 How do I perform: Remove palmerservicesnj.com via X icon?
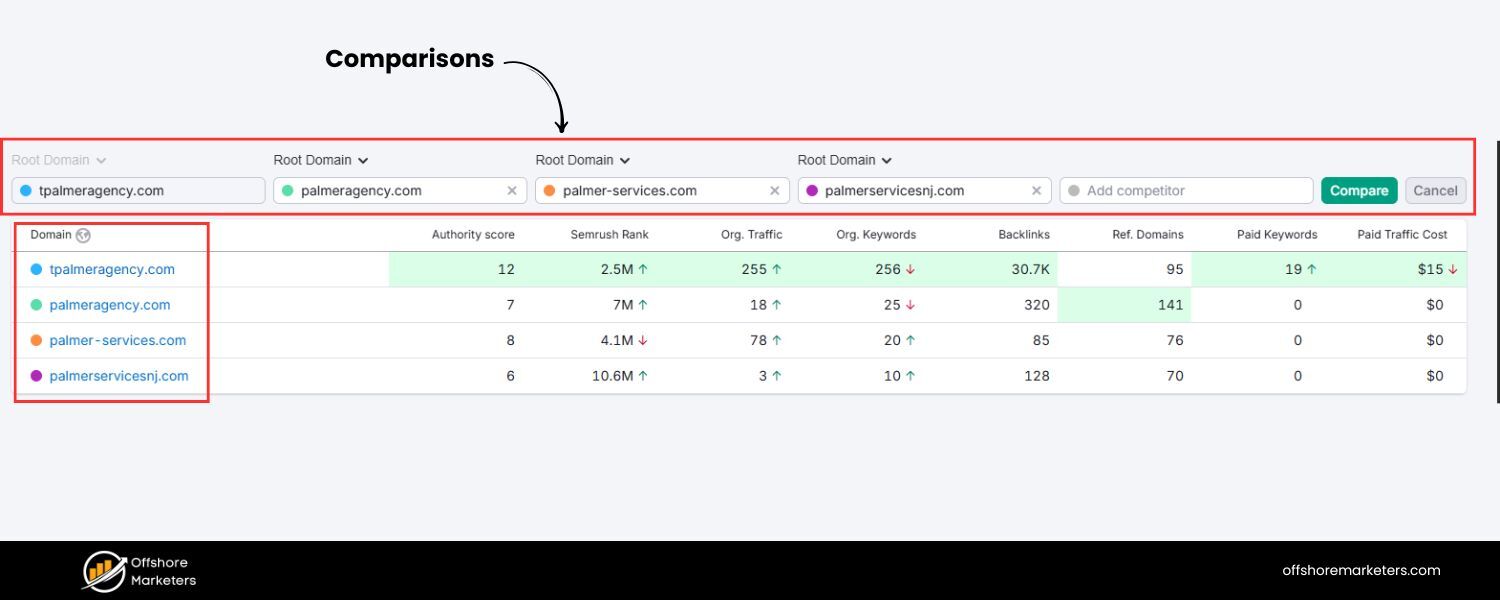coord(1036,191)
